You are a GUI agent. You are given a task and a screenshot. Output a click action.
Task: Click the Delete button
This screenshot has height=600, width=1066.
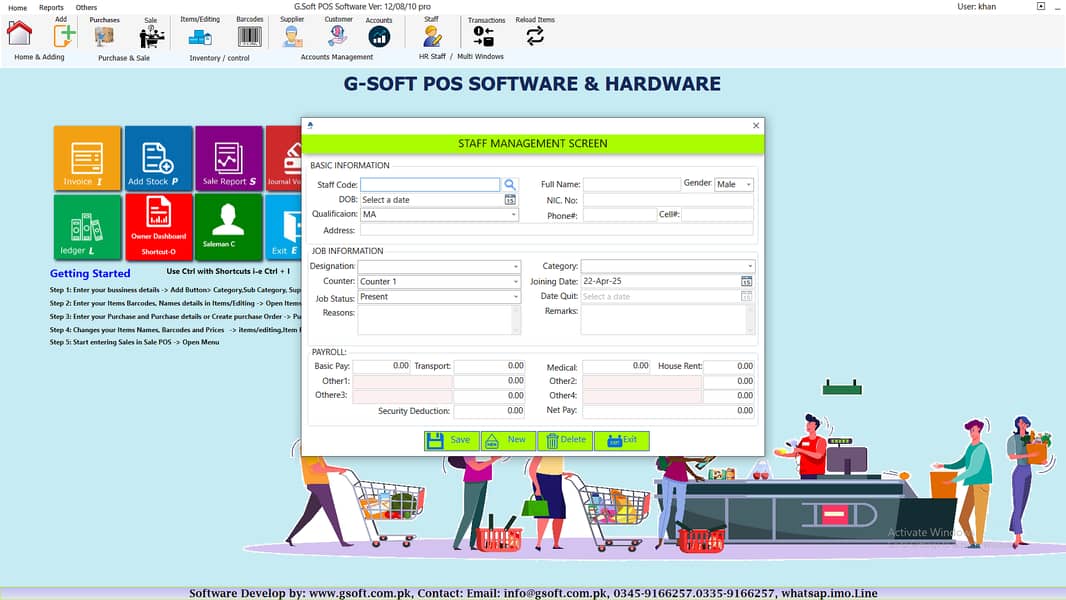(565, 440)
